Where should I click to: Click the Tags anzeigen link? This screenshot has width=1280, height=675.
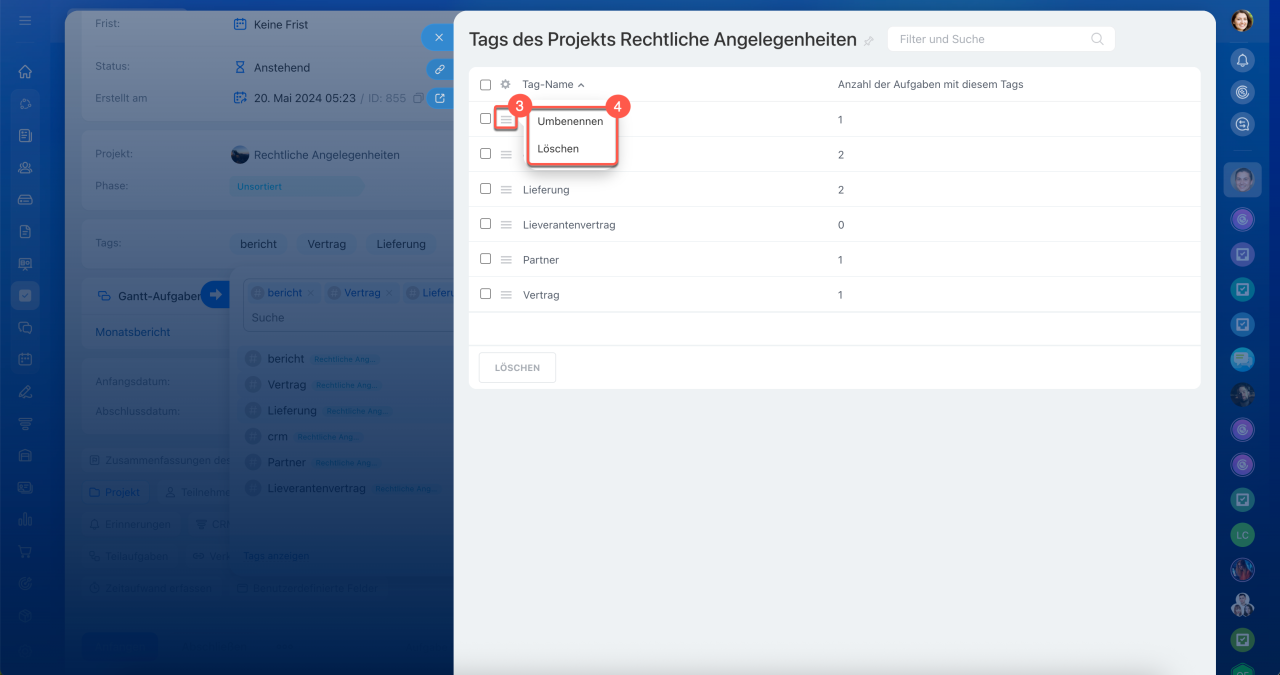pos(276,555)
